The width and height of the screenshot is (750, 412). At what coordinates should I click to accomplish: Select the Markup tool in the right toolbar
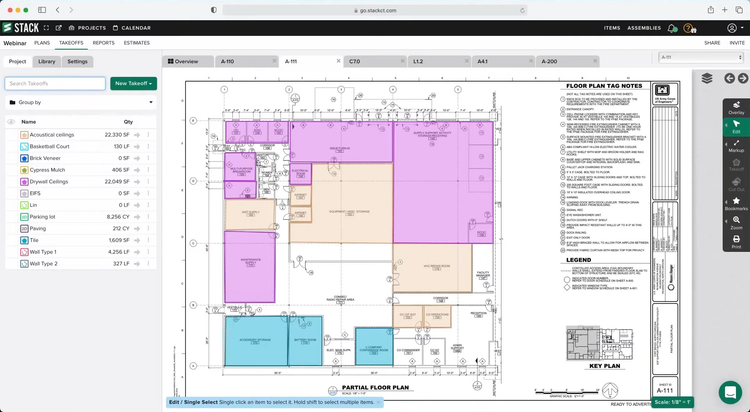(736, 145)
